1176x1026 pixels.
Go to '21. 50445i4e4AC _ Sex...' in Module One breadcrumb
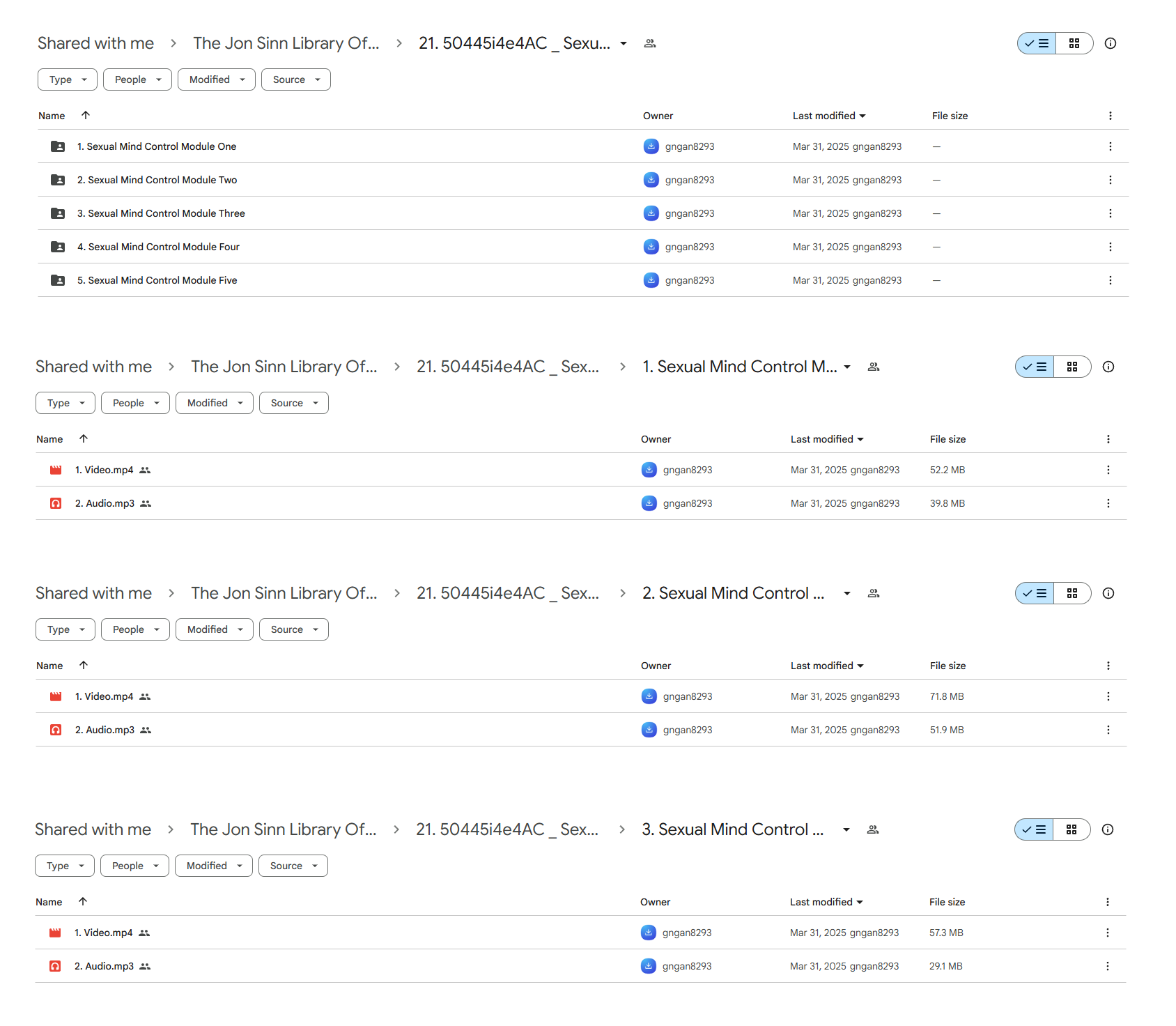click(508, 367)
